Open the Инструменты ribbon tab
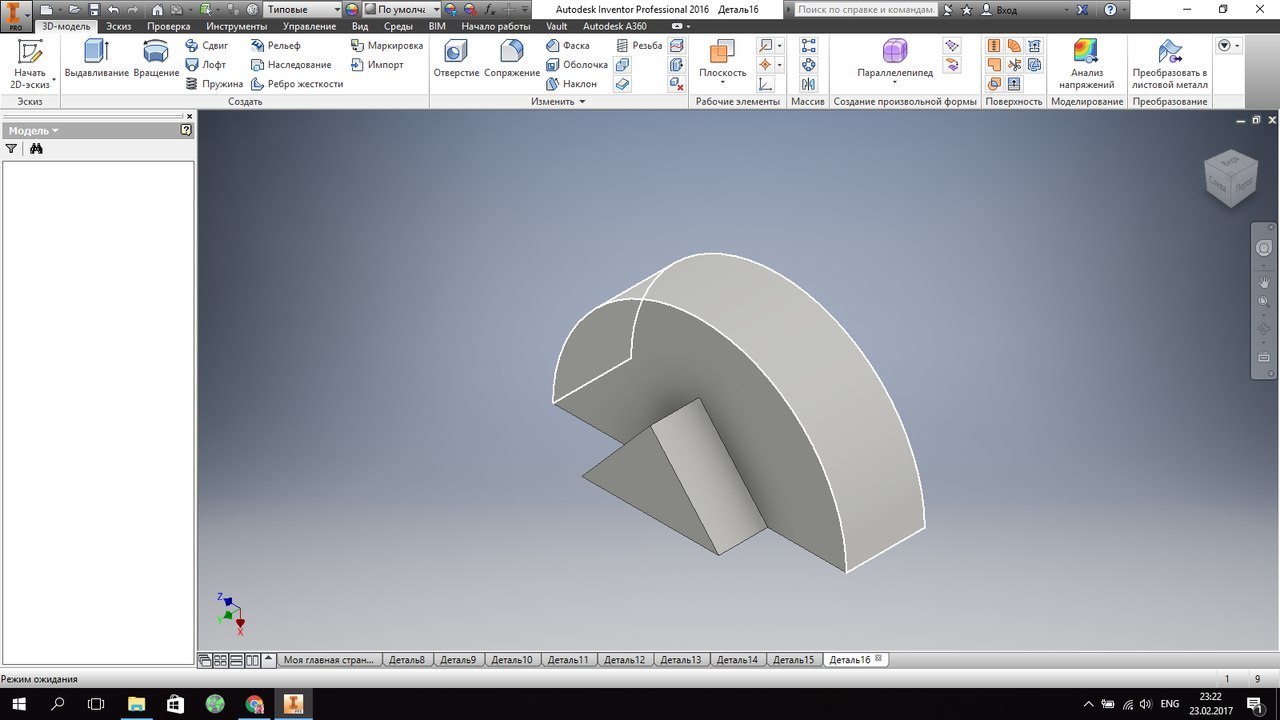 click(x=236, y=26)
